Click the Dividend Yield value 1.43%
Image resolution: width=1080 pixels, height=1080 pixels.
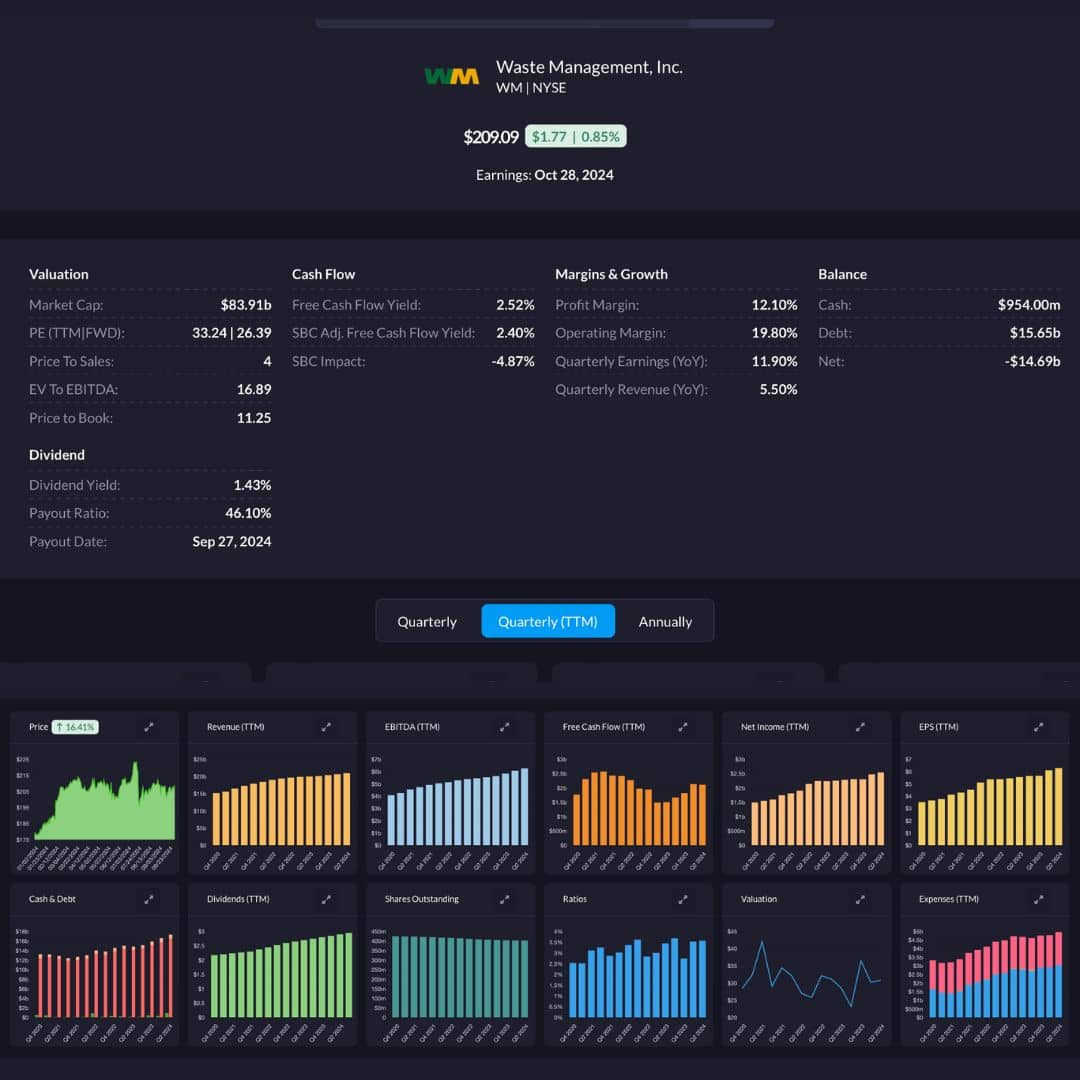252,485
